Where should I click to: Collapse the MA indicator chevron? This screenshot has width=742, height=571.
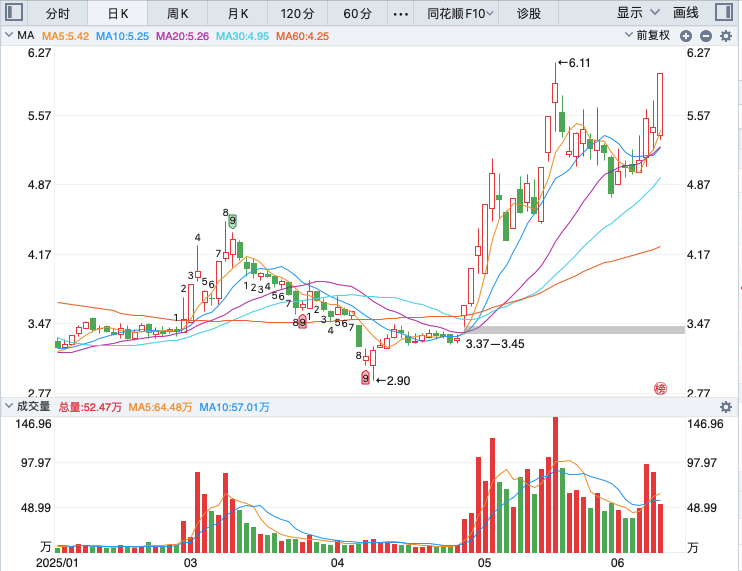point(9,35)
